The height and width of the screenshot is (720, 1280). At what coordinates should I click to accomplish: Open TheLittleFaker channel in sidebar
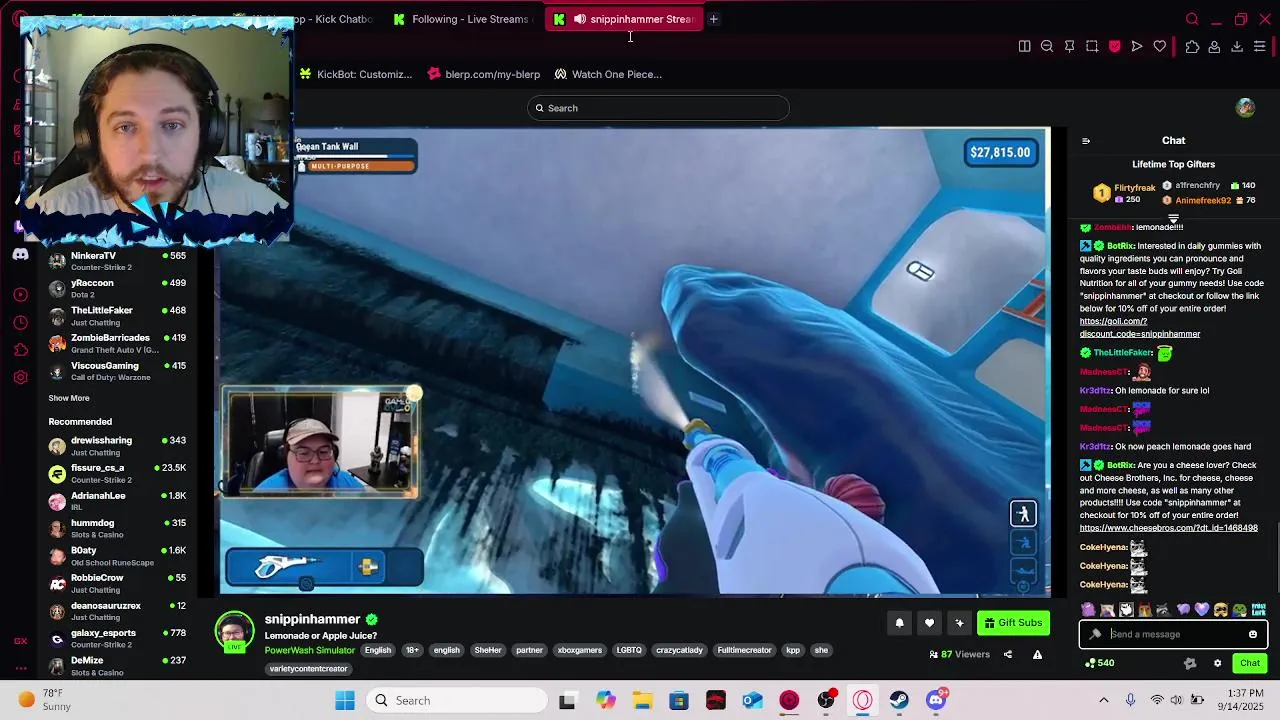(x=117, y=316)
